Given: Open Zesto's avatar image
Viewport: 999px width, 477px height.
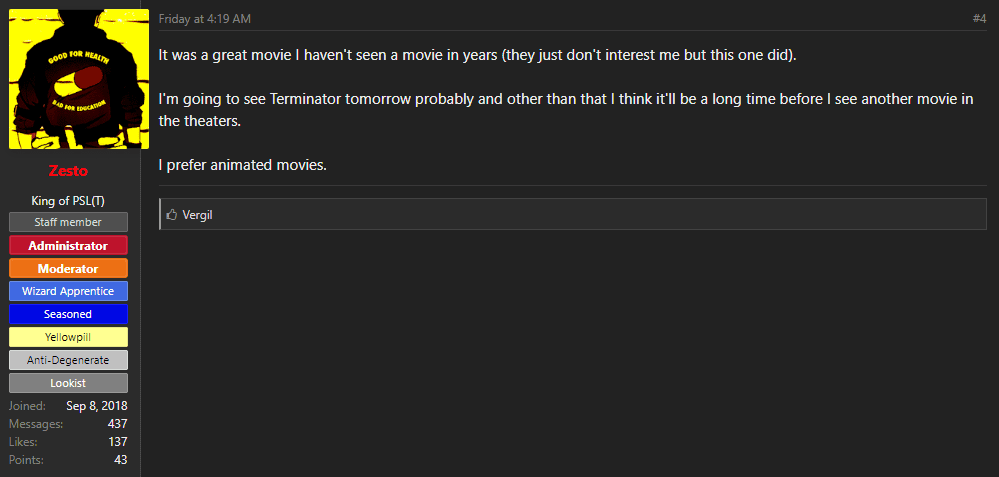Looking at the screenshot, I should [x=70, y=79].
